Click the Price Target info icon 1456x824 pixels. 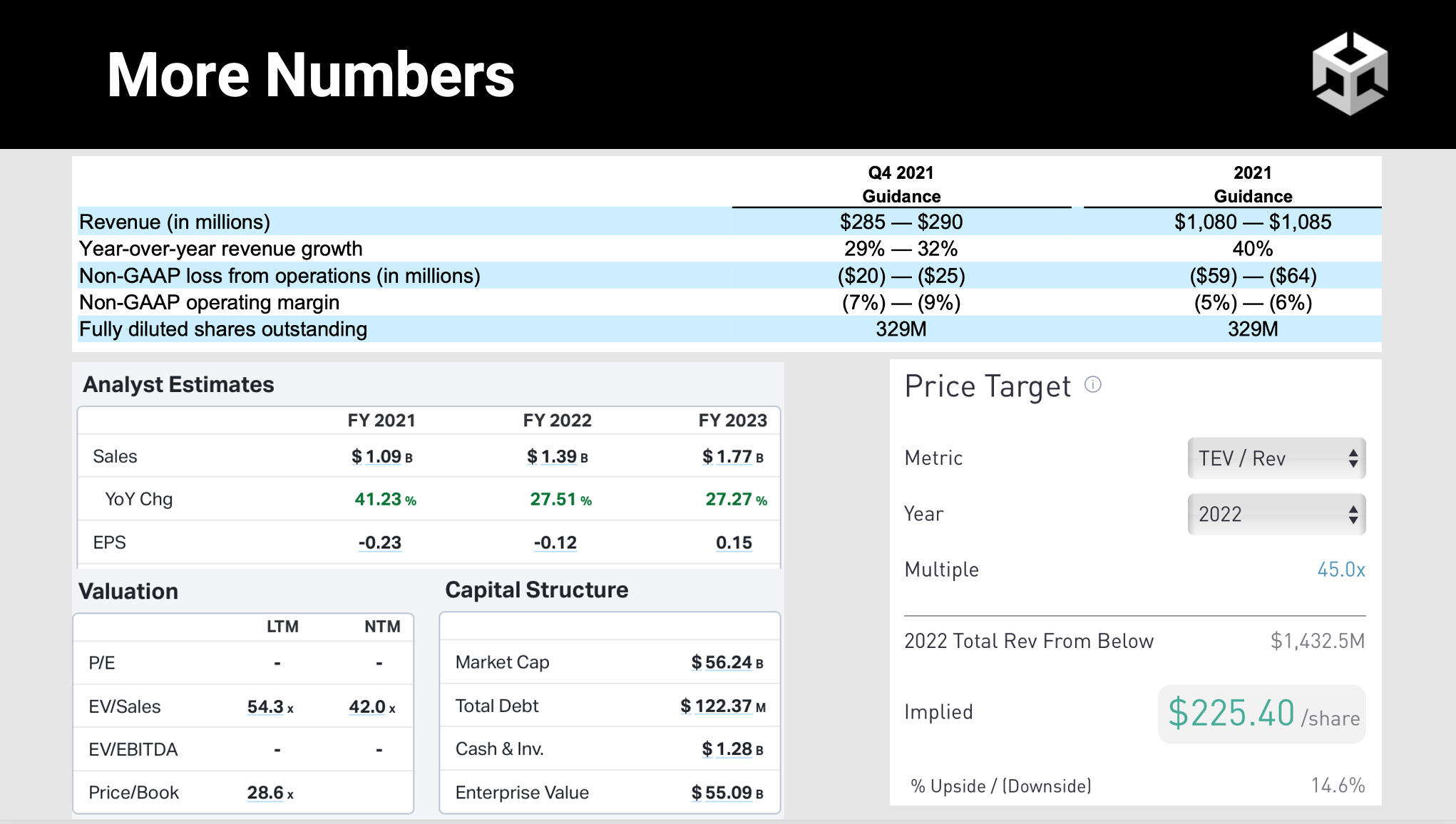pyautogui.click(x=1093, y=385)
